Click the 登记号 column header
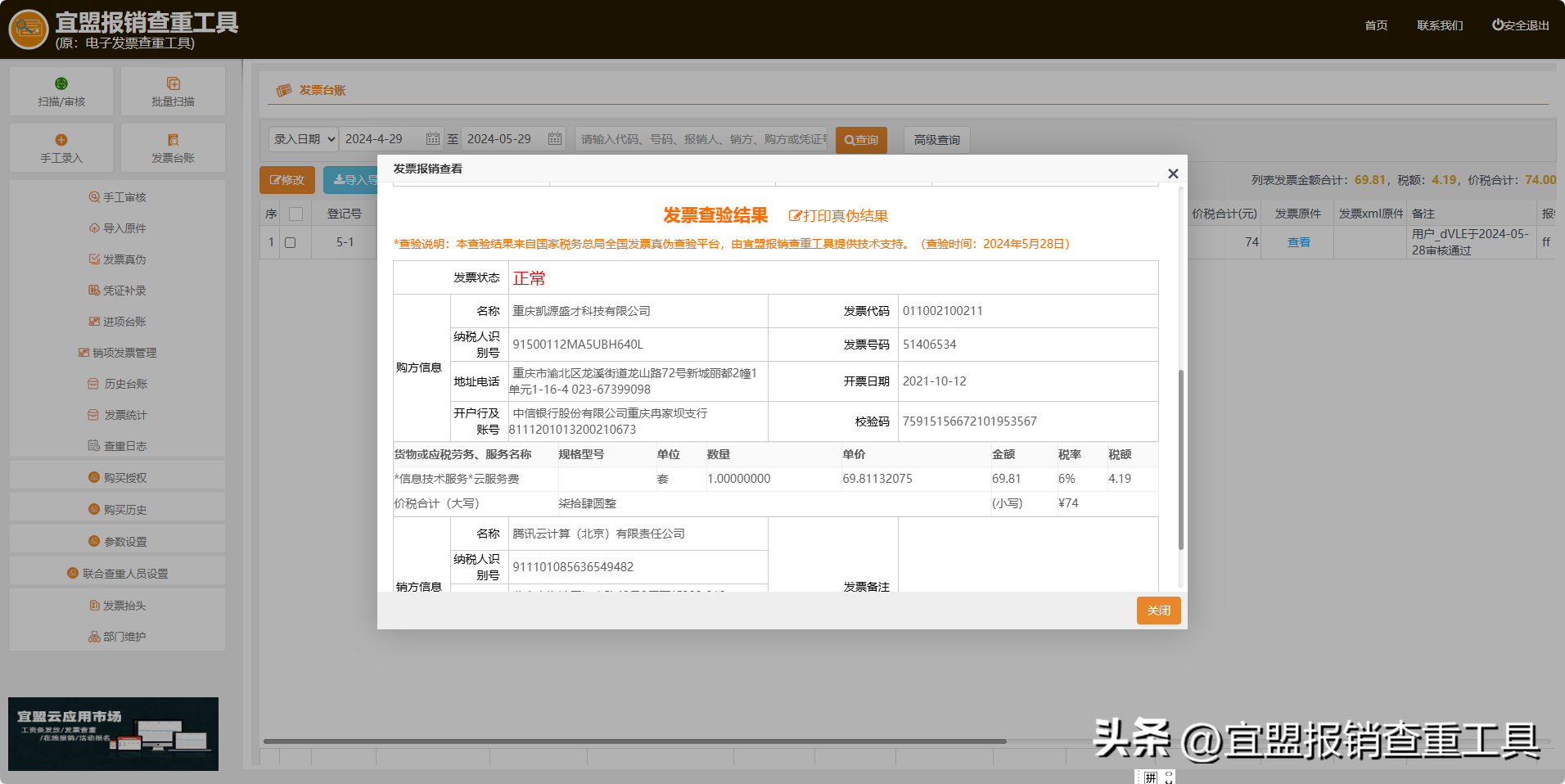 click(345, 214)
